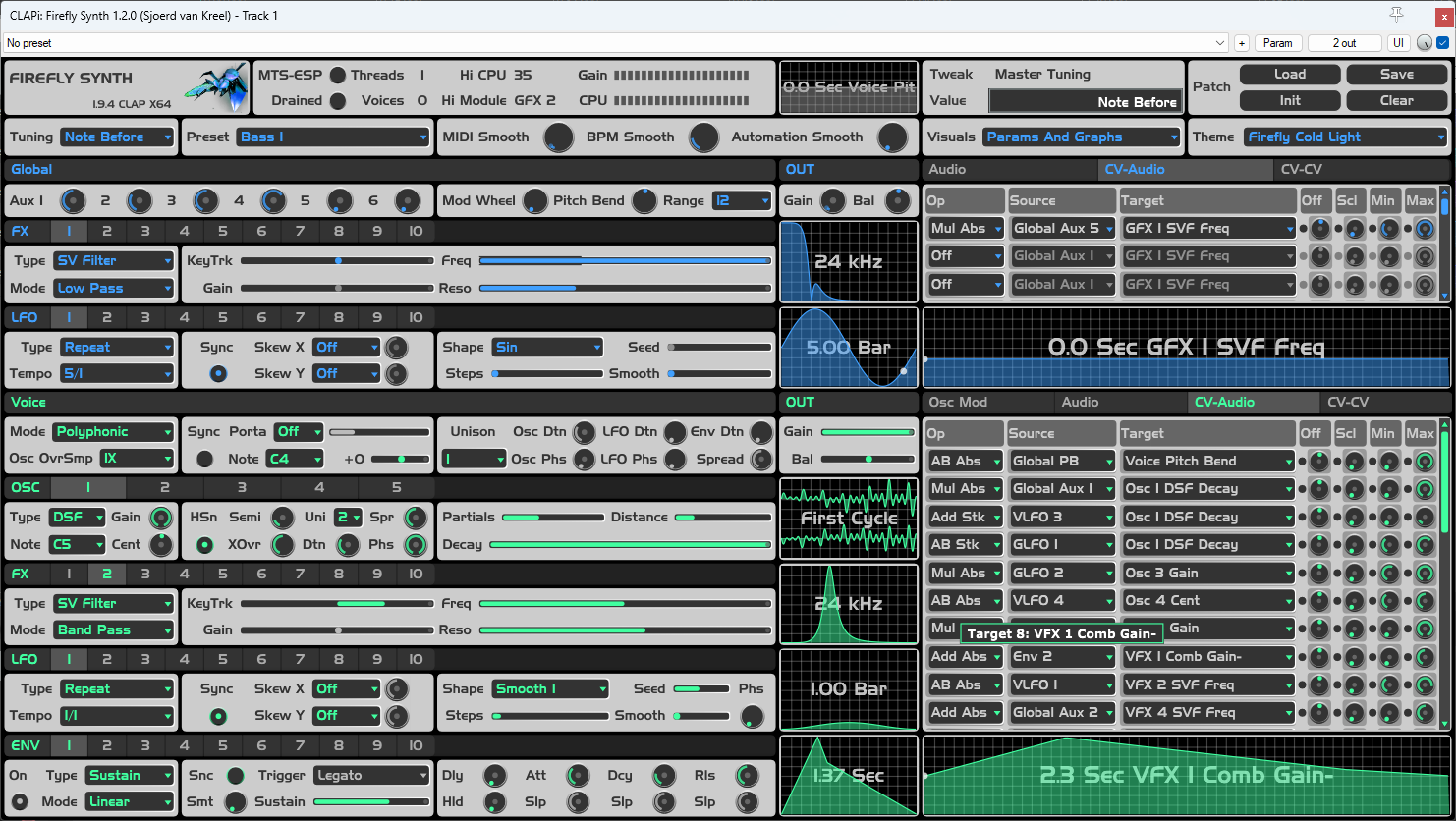Switch to the global Audio matrix tab

tap(1010, 170)
